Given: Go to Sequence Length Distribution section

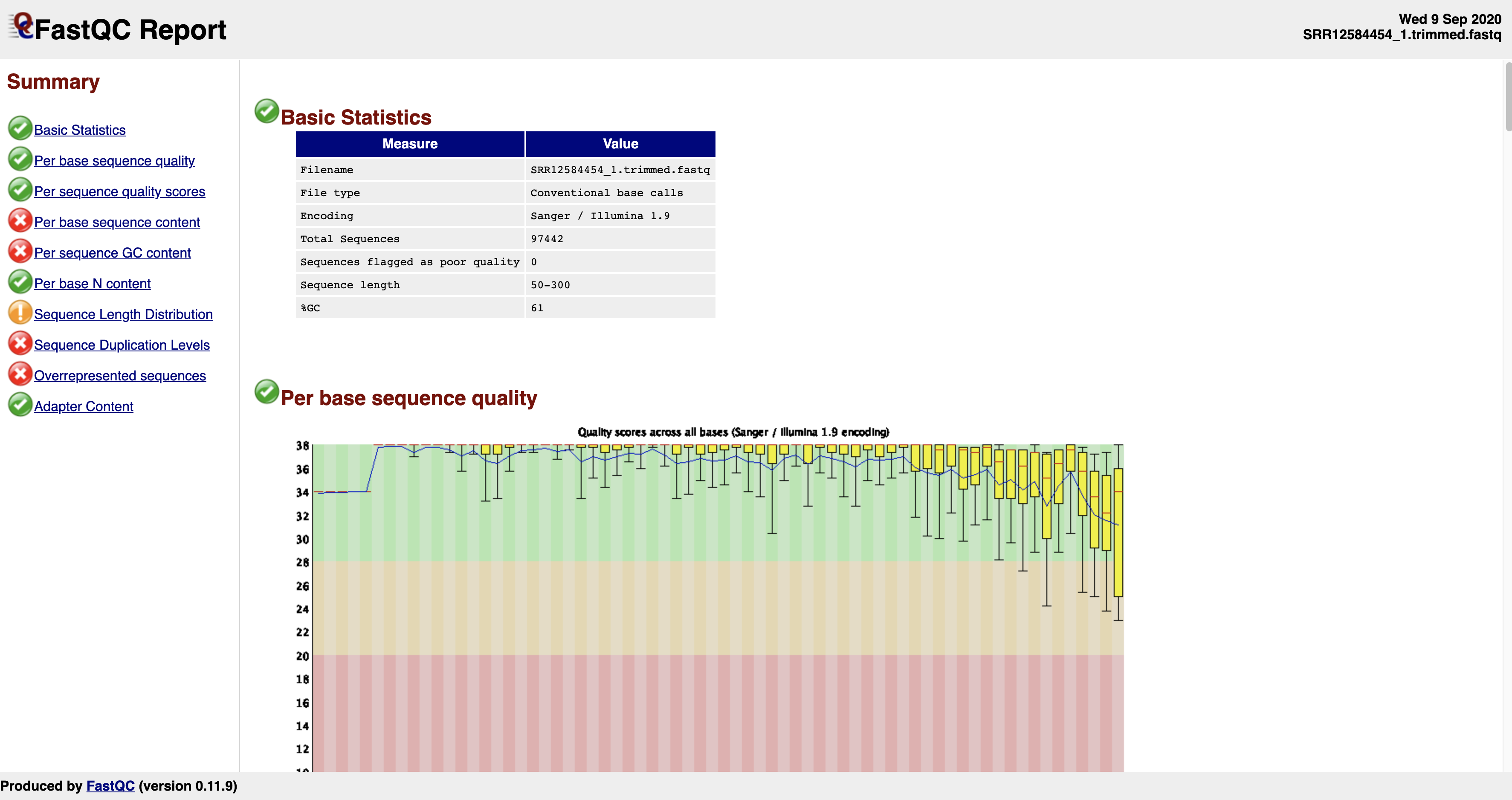Looking at the screenshot, I should click(123, 314).
